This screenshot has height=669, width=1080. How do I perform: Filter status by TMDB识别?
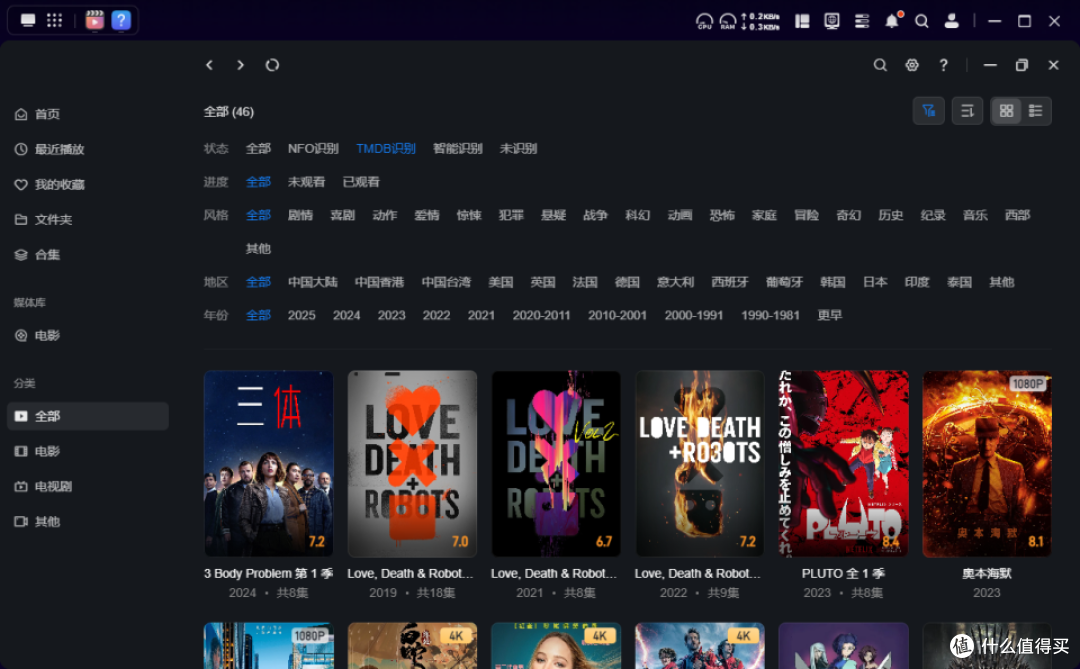coord(386,148)
